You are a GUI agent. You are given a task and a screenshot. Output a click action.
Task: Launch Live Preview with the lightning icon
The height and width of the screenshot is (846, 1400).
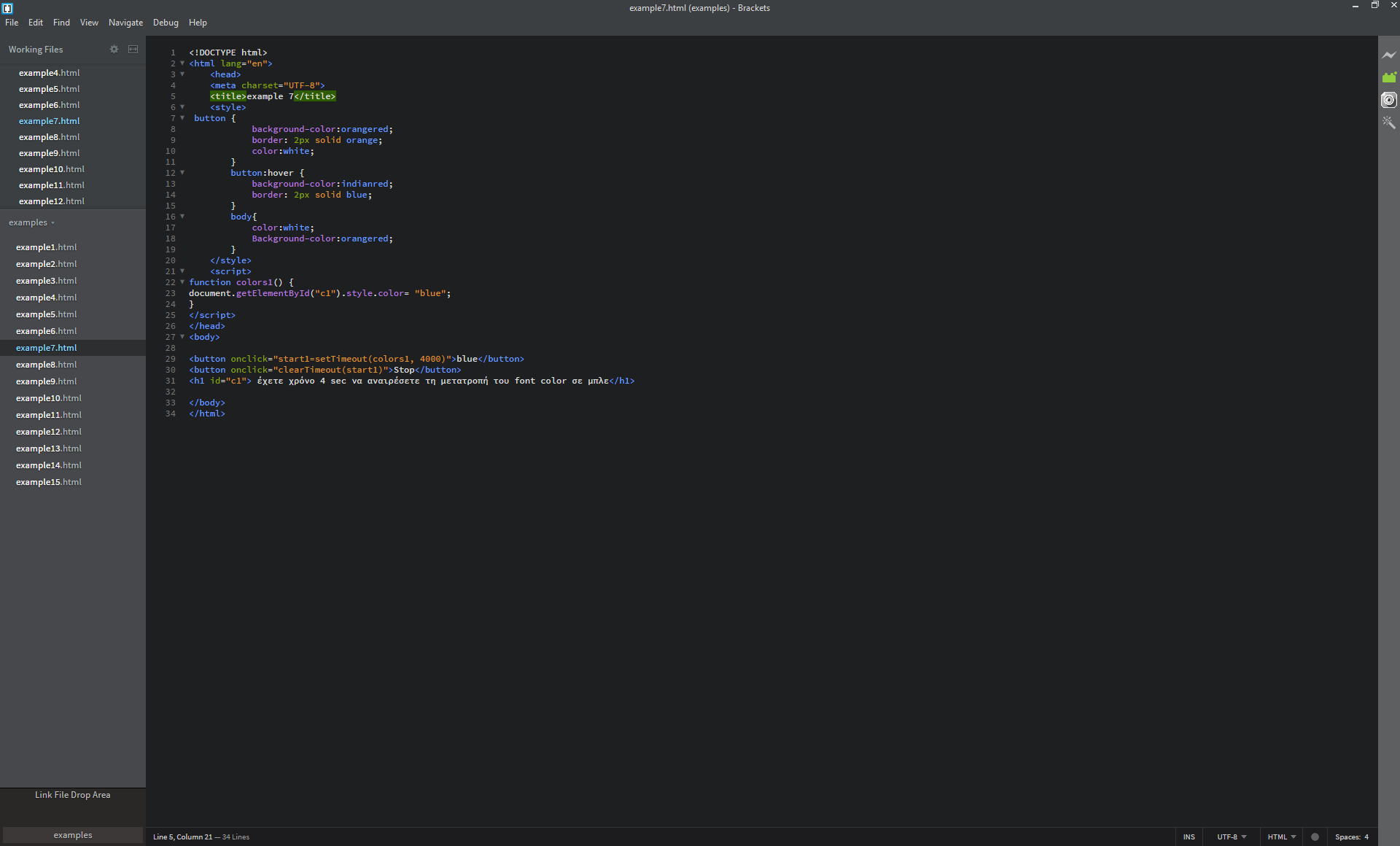click(x=1389, y=55)
